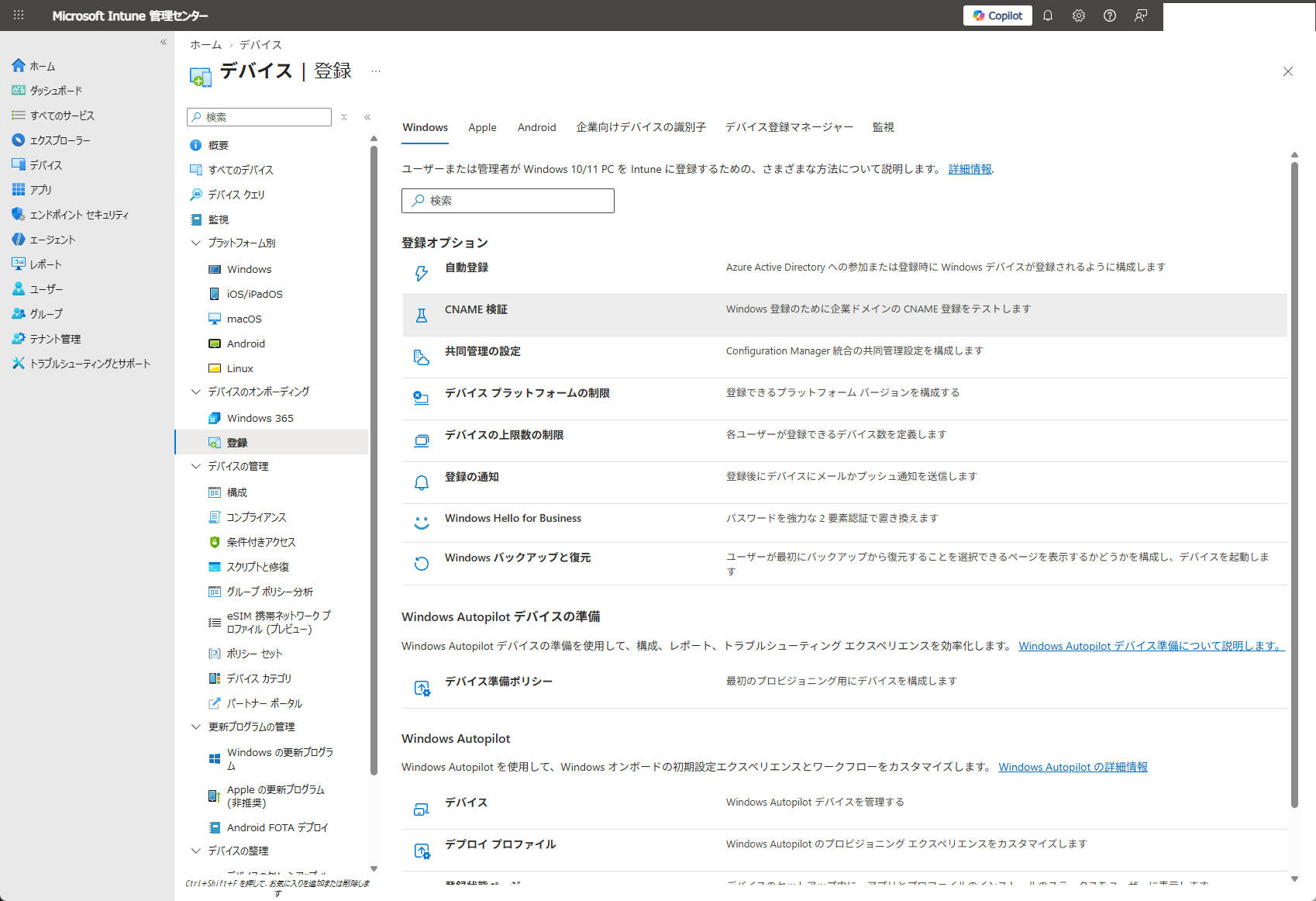Screen dimensions: 1316x901
Task: Open the settings gear icon
Action: 1079,16
